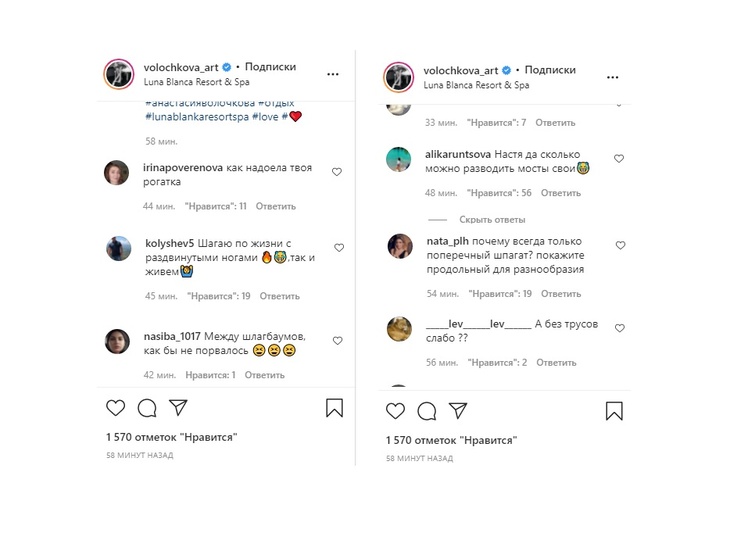Like the left post with heart icon
The width and height of the screenshot is (730, 533).
(x=116, y=408)
